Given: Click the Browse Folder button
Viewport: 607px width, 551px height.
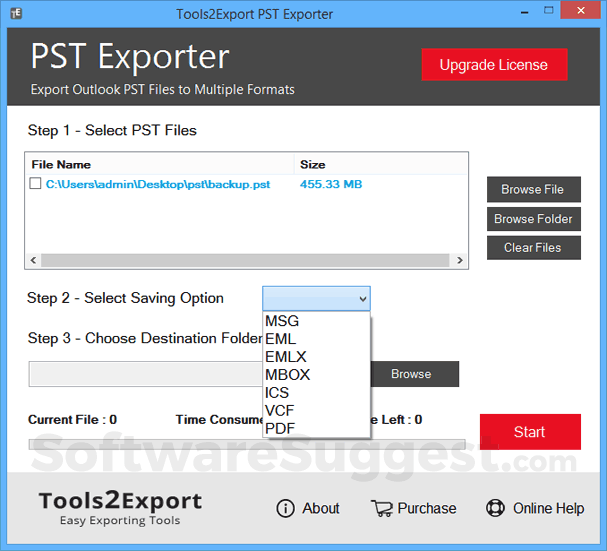Looking at the screenshot, I should tap(534, 219).
